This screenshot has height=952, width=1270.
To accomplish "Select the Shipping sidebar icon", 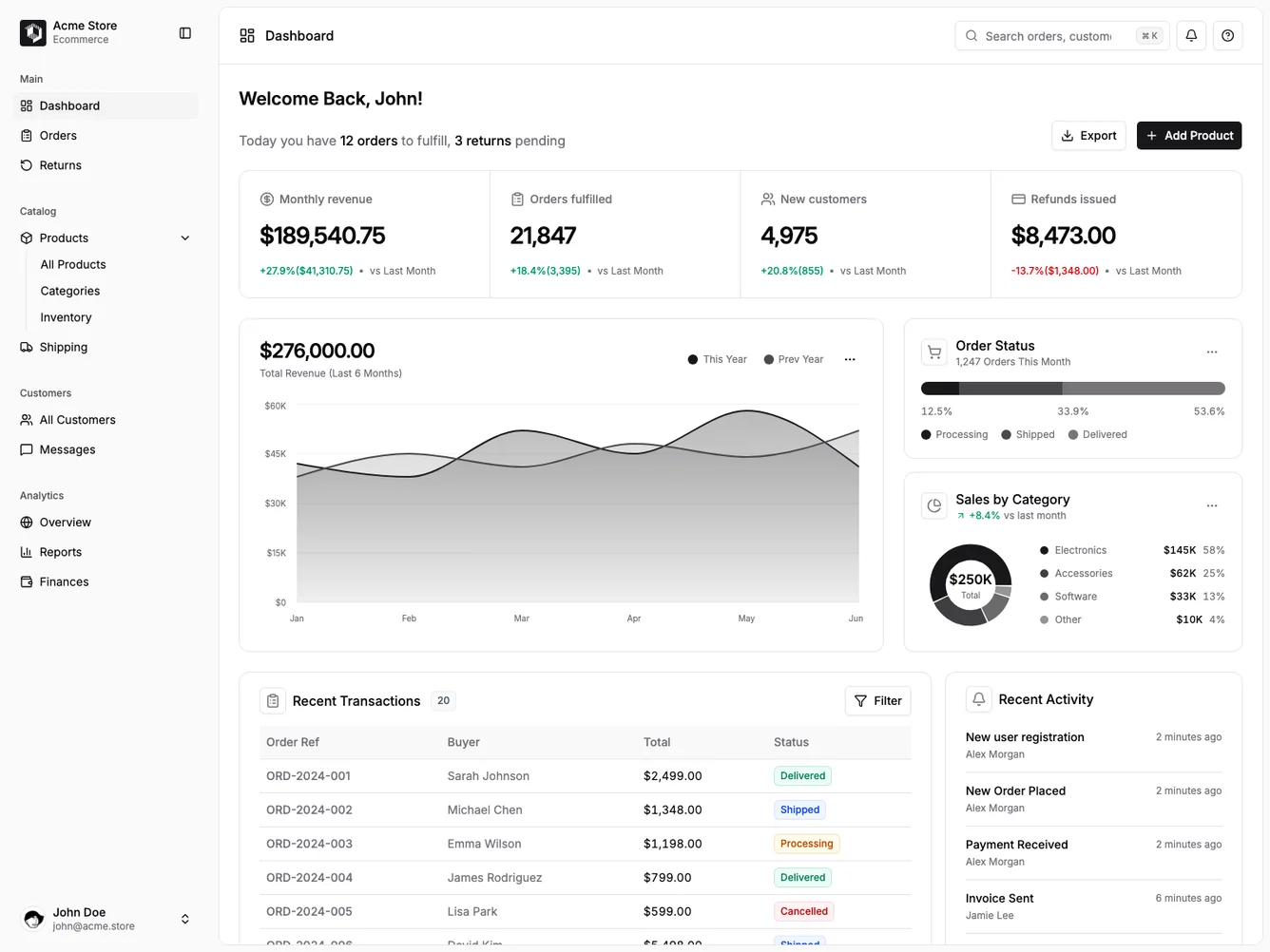I will 27,347.
